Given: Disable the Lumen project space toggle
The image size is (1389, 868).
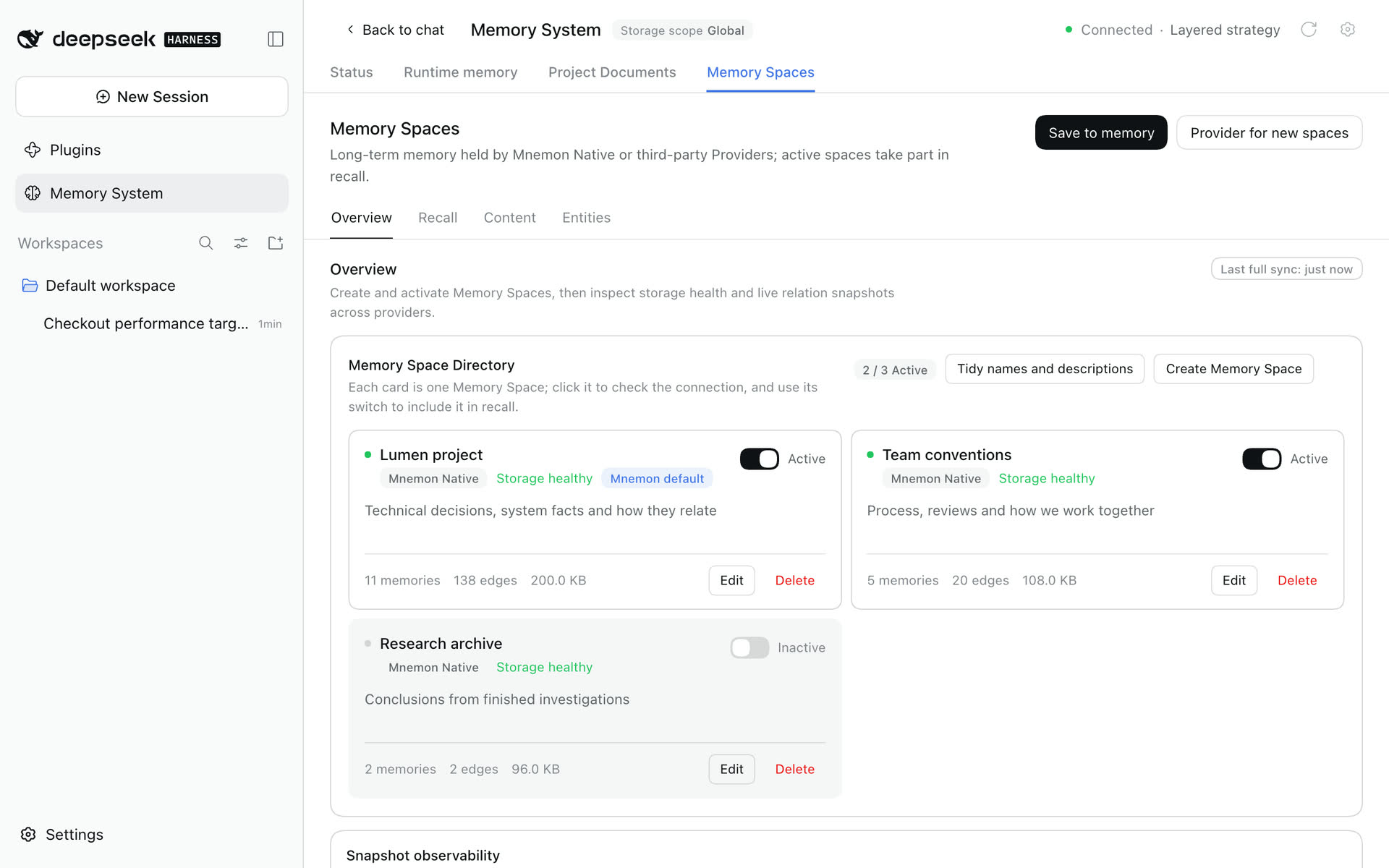Looking at the screenshot, I should pyautogui.click(x=759, y=459).
